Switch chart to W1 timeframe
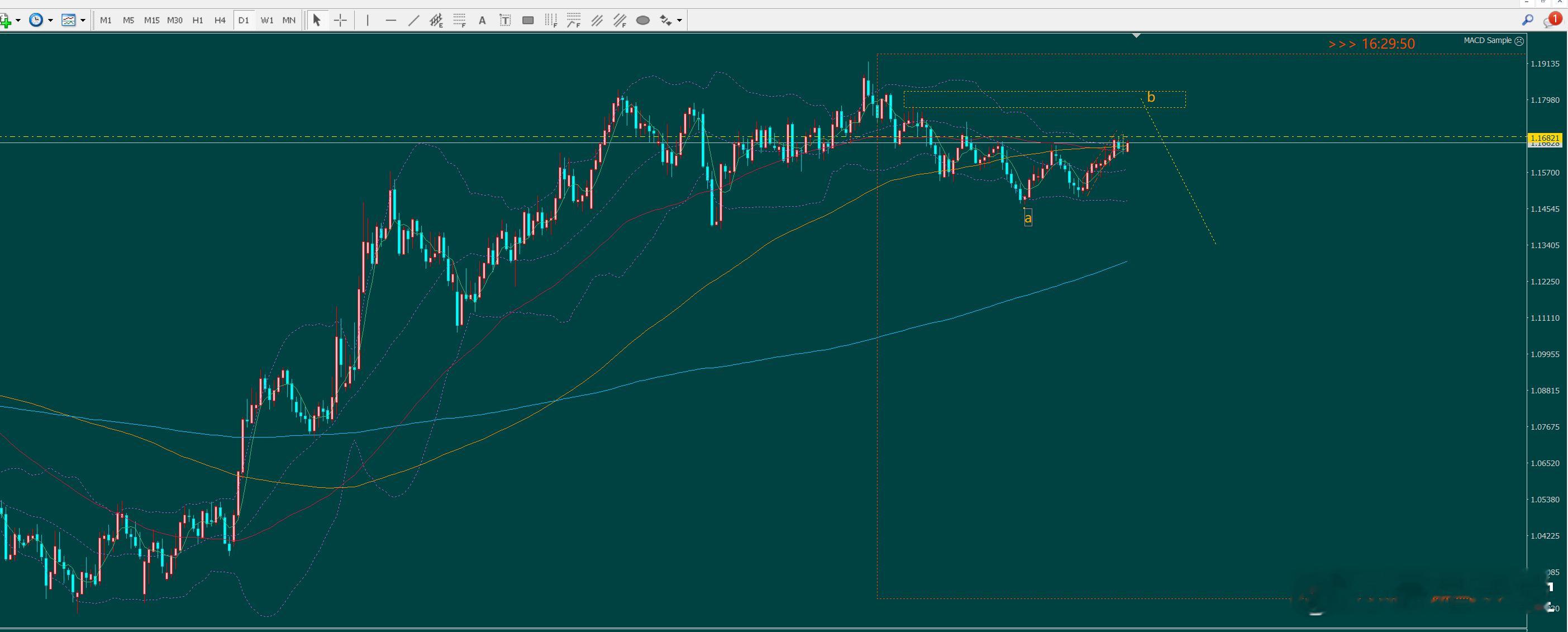 pyautogui.click(x=266, y=20)
